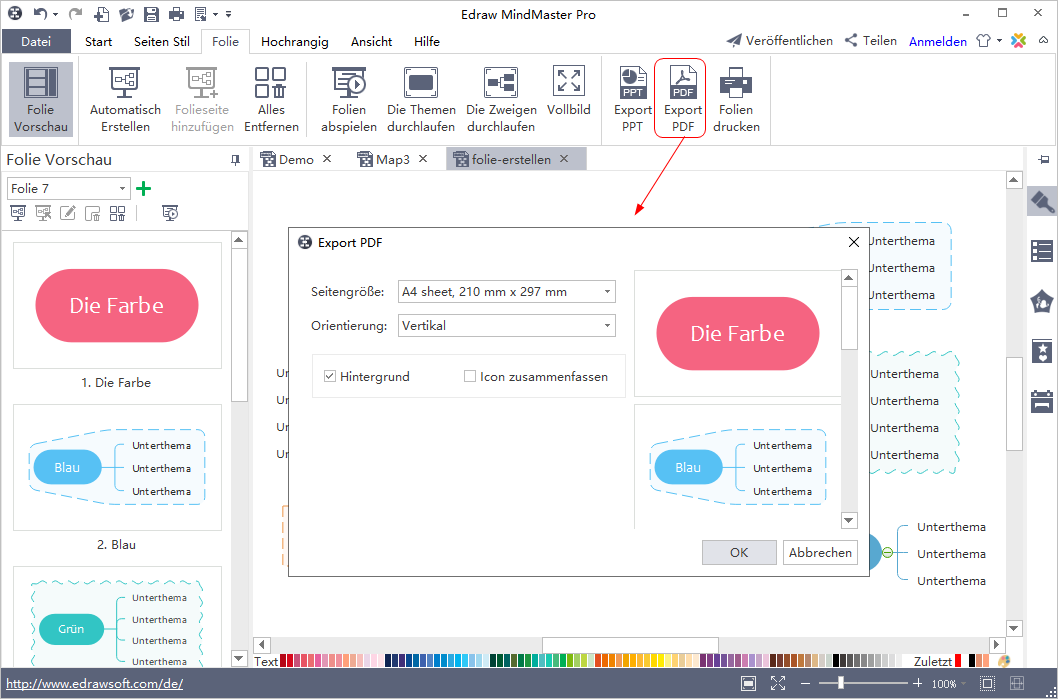Expand the Orientierung dropdown
This screenshot has height=699, width=1058.
tap(506, 325)
